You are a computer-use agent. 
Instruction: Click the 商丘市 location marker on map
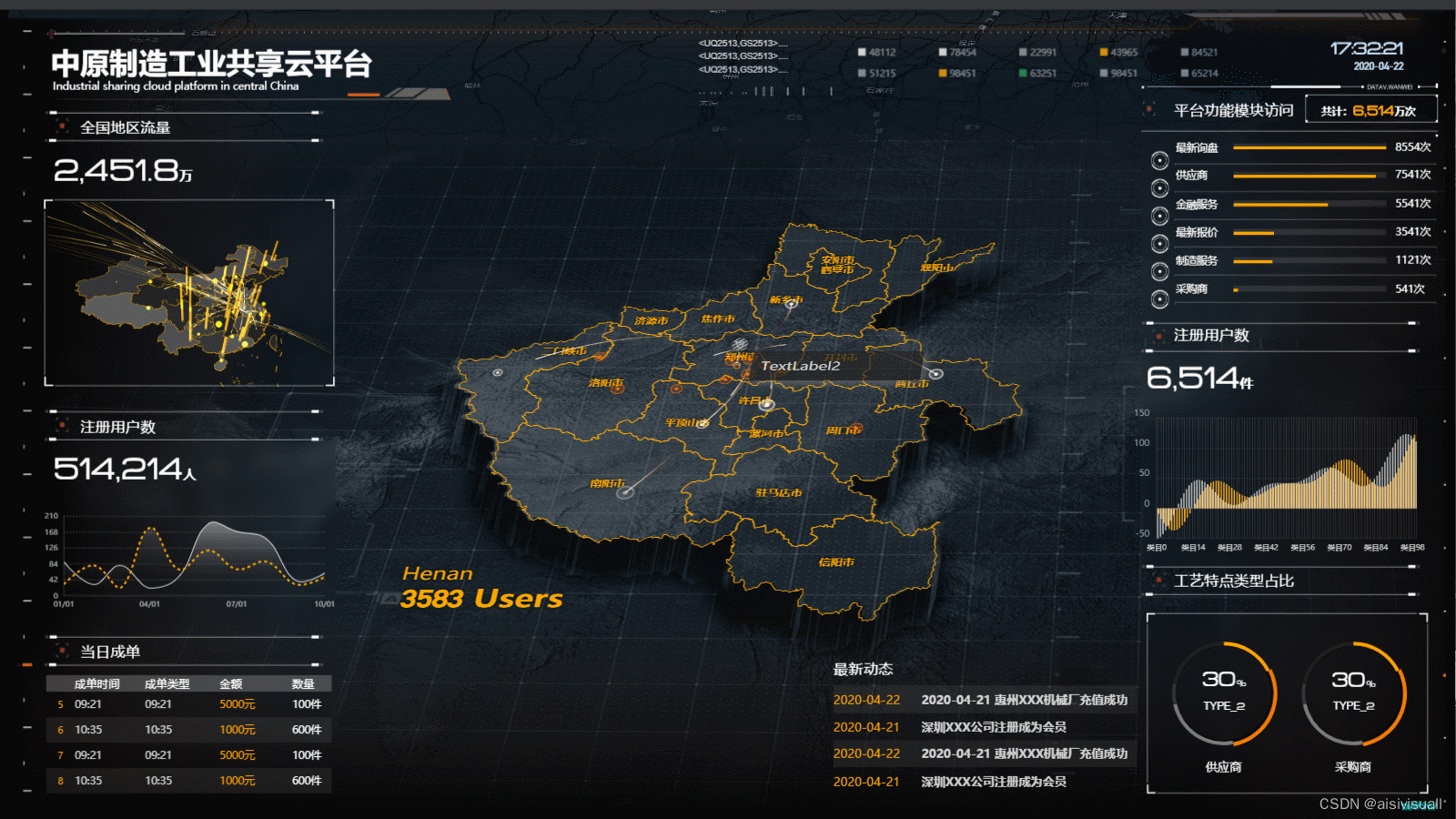pyautogui.click(x=935, y=373)
